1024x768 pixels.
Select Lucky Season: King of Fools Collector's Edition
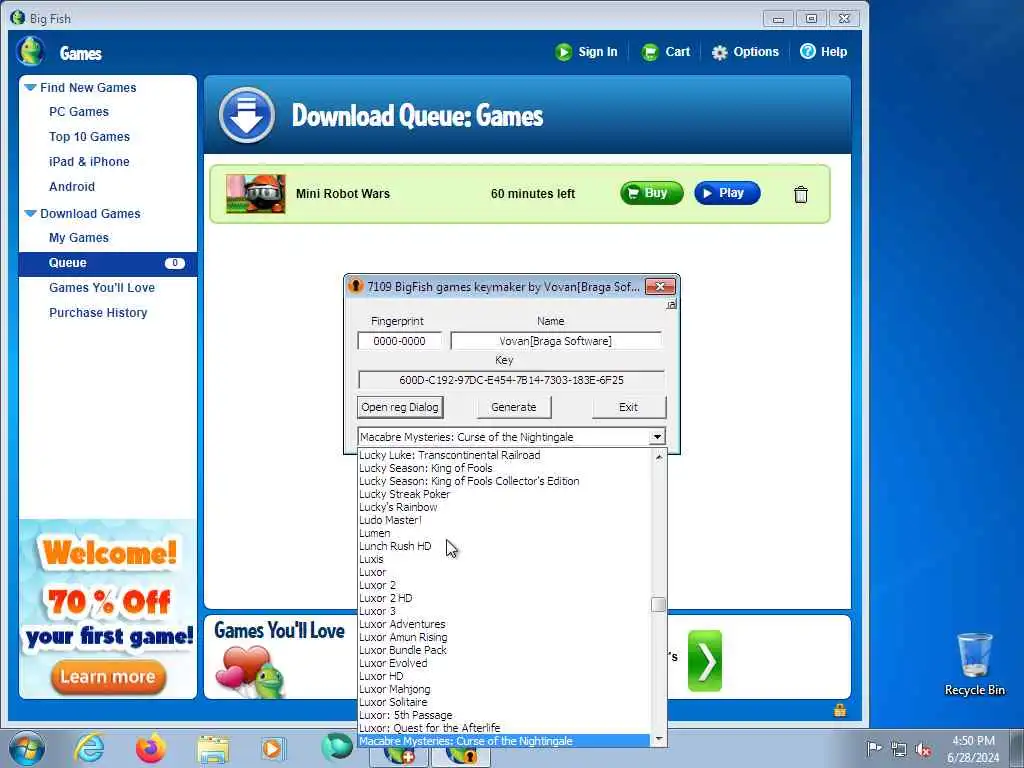504,481
